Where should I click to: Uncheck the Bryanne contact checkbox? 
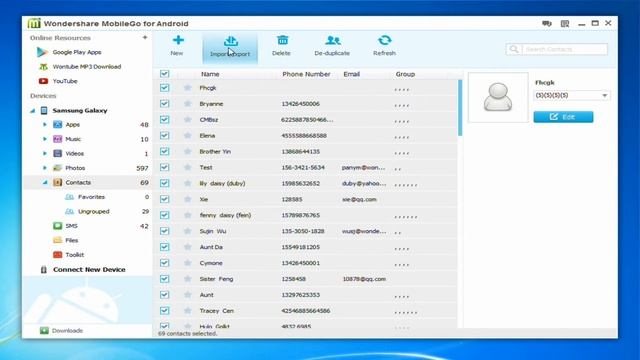(x=164, y=104)
